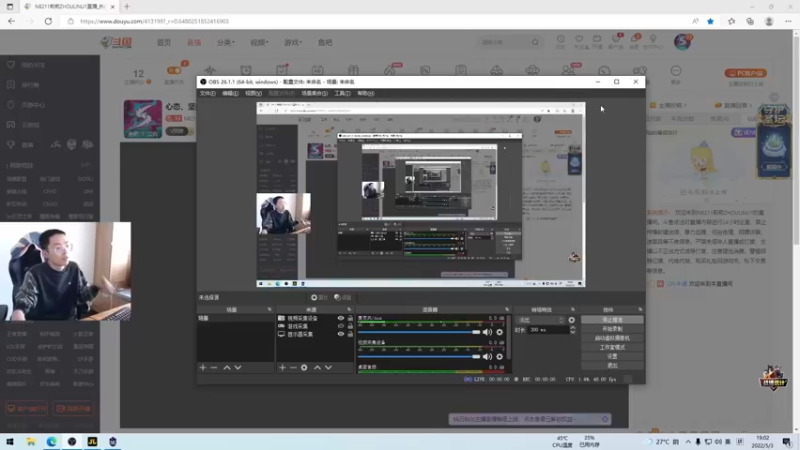Open the alarm clock icon in the Douyu toolbar
The width and height of the screenshot is (800, 450).
coord(246,70)
